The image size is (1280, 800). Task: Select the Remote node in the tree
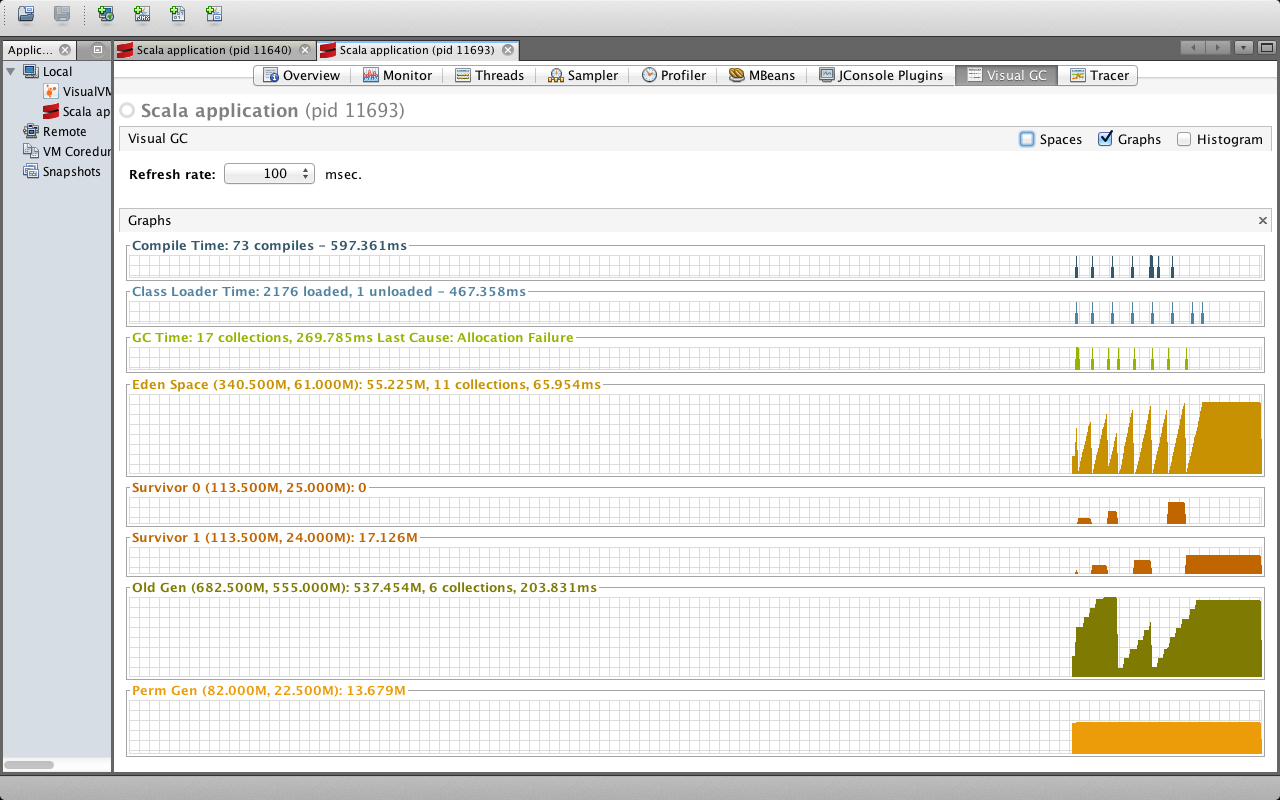coord(55,132)
